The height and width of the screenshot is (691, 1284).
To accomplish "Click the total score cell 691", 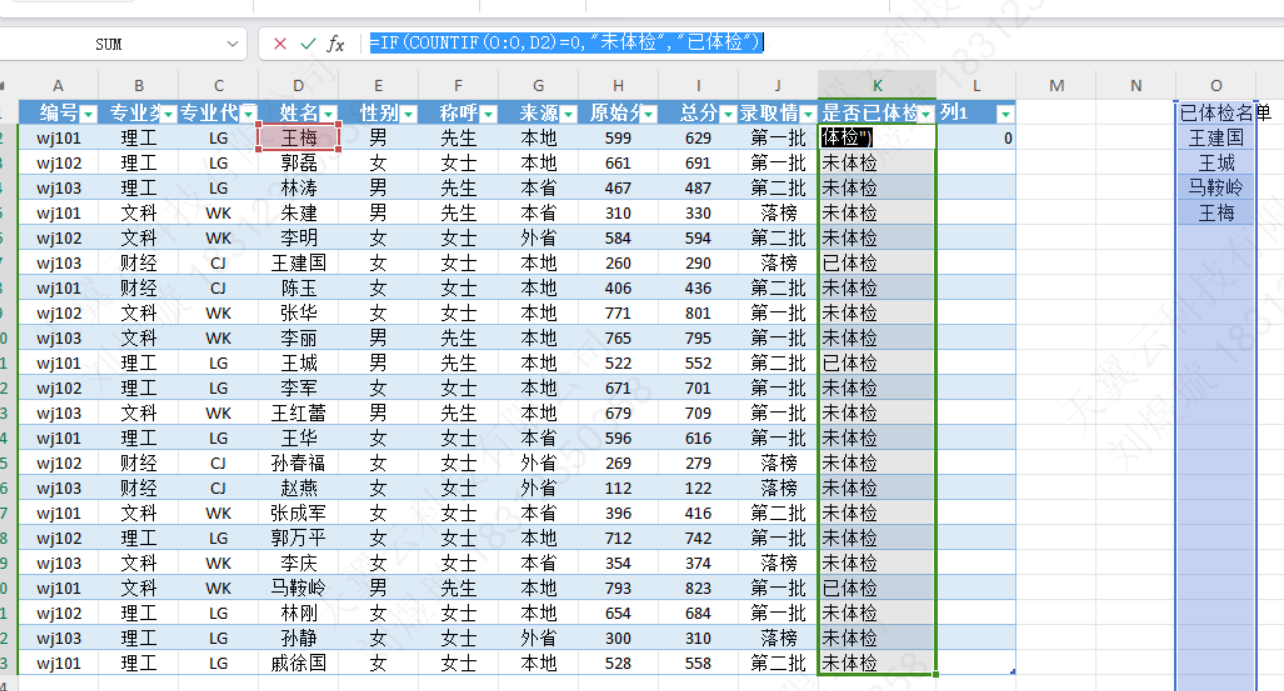I will [x=698, y=163].
